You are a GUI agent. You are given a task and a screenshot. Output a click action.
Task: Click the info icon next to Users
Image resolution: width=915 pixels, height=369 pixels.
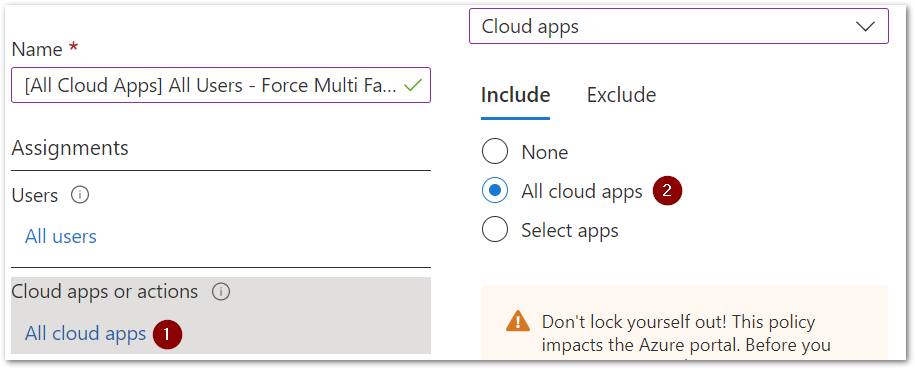click(x=80, y=195)
